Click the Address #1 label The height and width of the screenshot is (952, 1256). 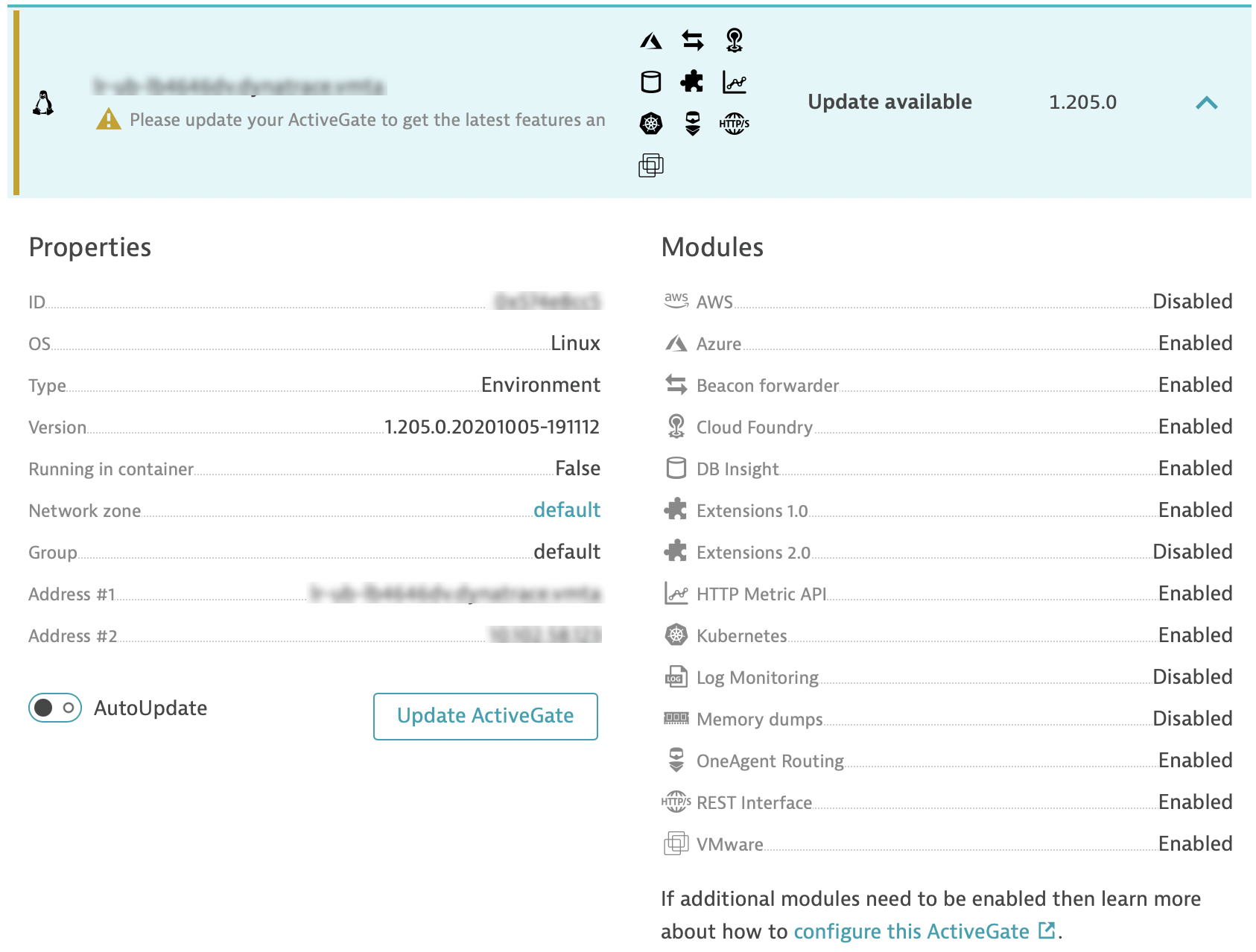pyautogui.click(x=72, y=594)
